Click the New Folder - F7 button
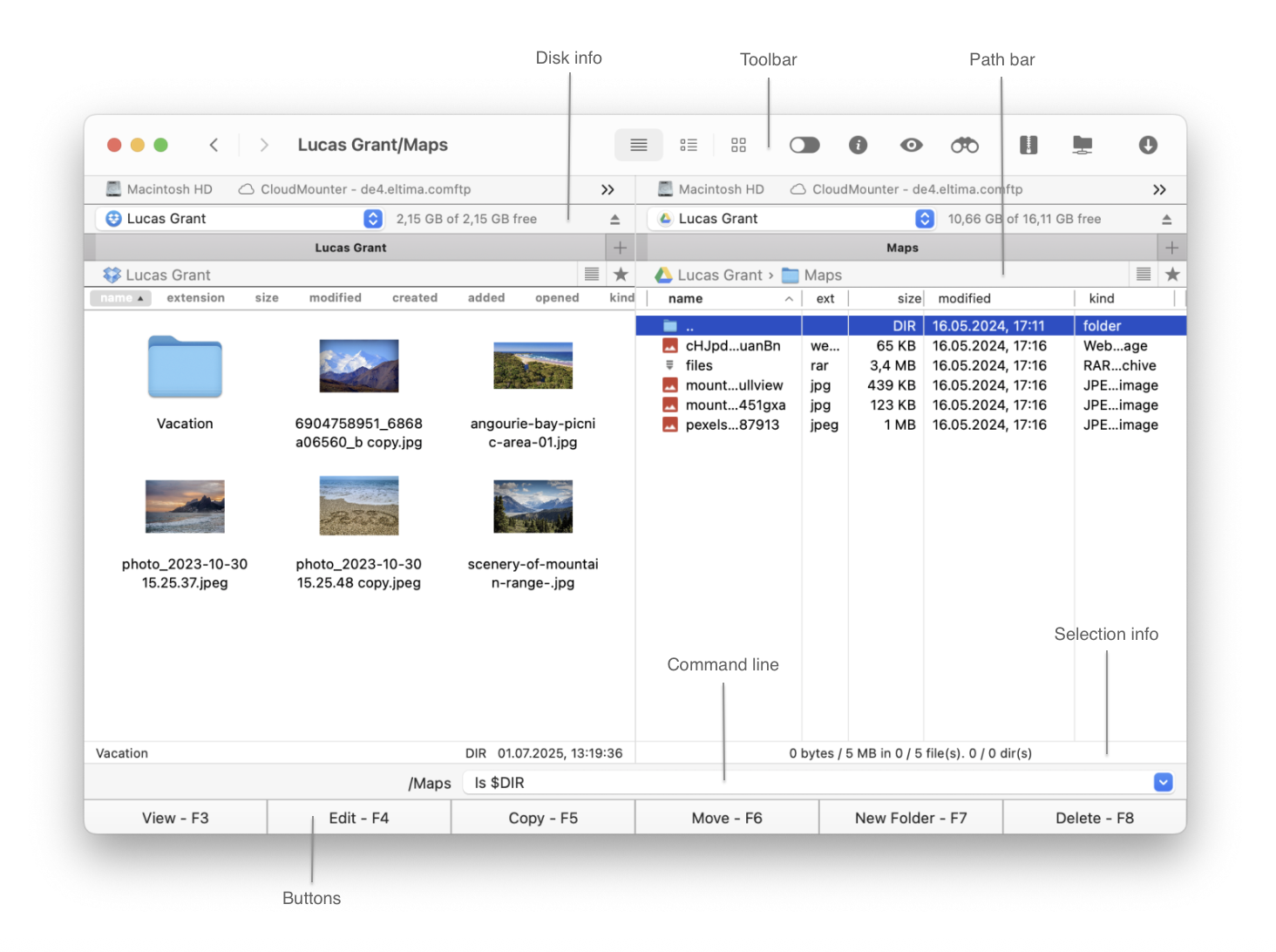 tap(910, 819)
